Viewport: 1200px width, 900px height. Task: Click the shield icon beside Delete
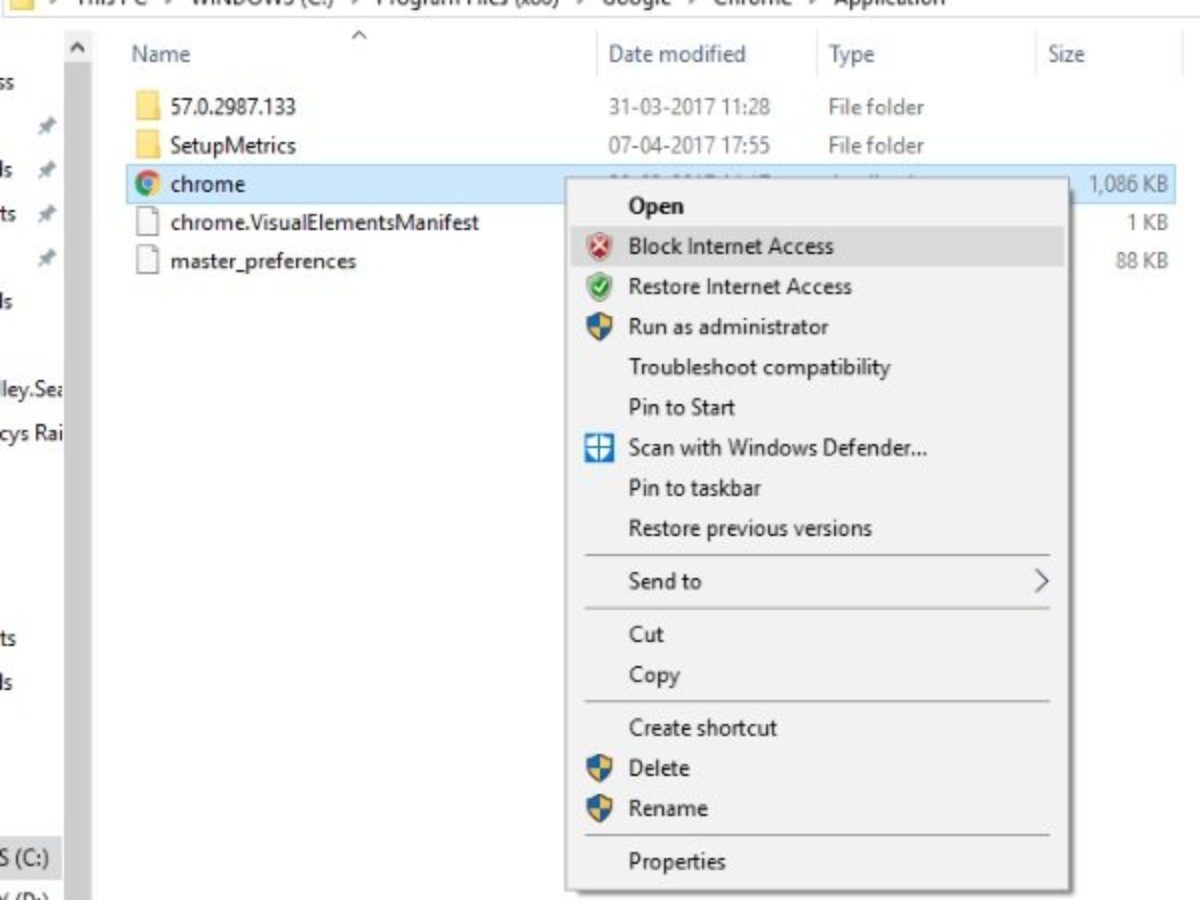599,768
